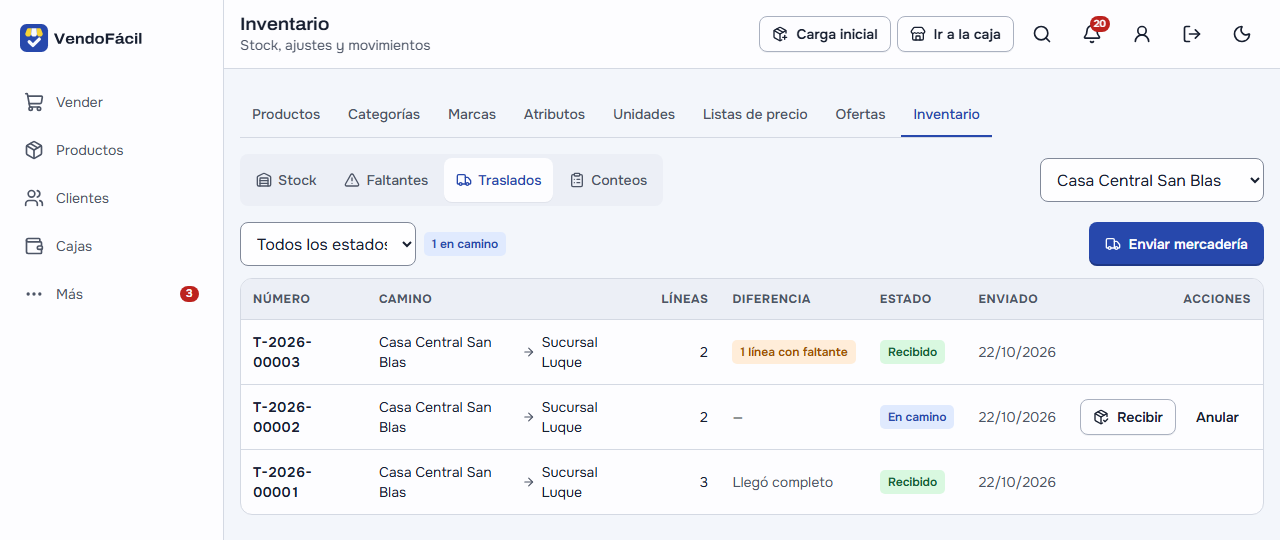This screenshot has height=540, width=1280.
Task: Open Cajas via sidebar wallet icon
Action: [x=34, y=246]
